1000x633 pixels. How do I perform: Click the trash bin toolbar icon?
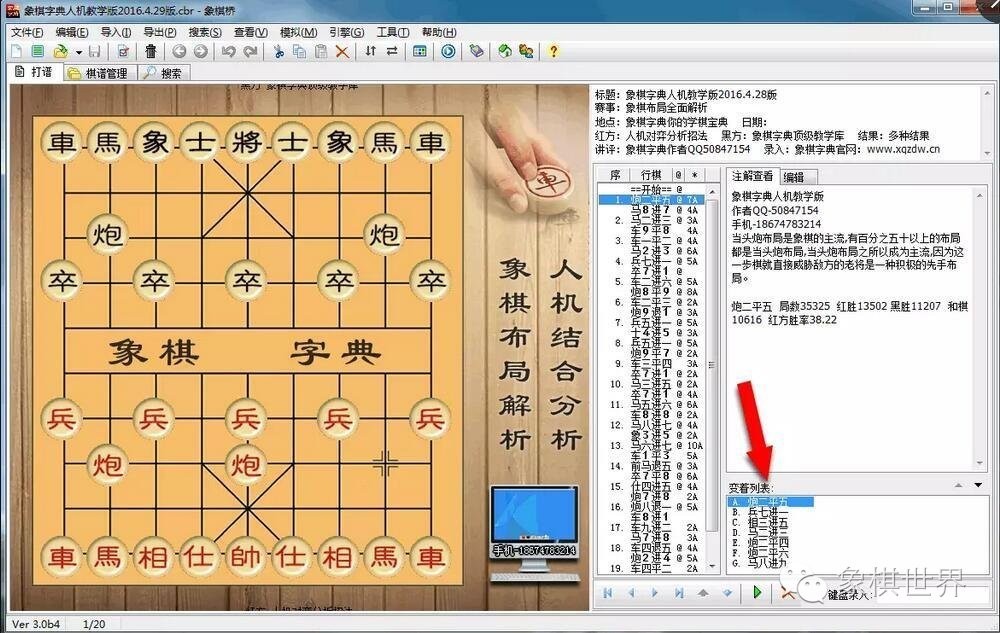(151, 52)
